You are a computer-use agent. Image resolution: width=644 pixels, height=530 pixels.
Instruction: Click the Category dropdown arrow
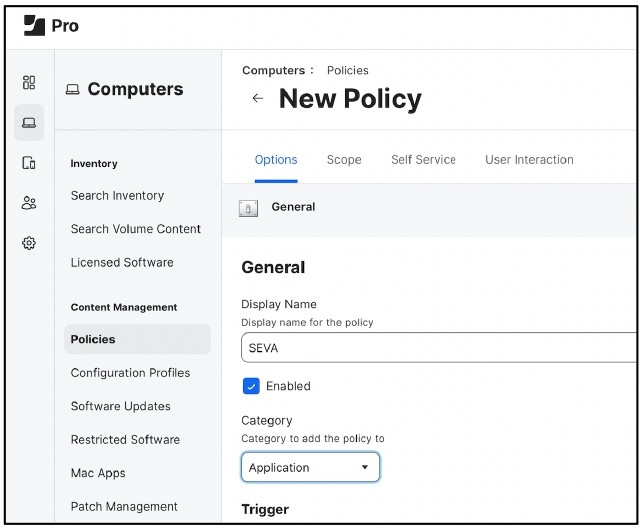364,467
